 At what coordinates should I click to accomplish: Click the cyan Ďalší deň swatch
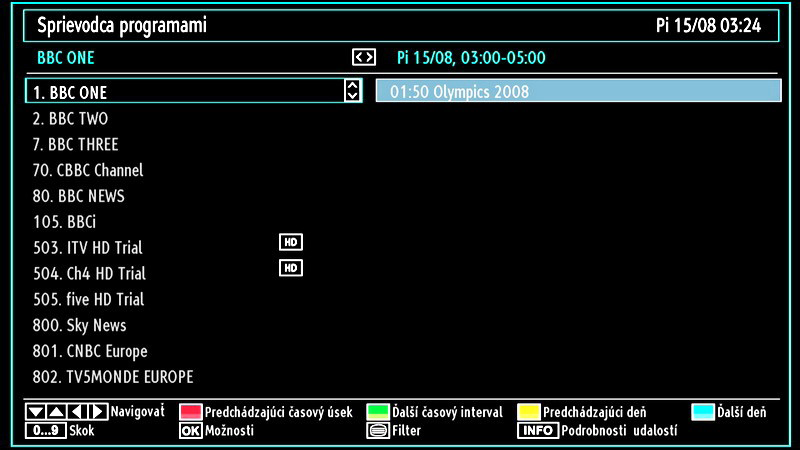point(703,412)
